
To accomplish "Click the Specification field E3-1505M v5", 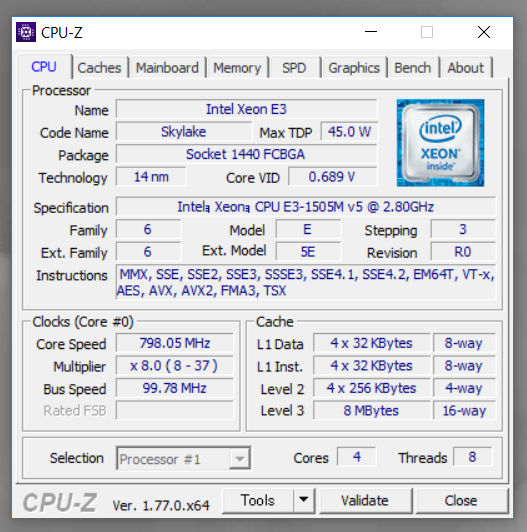I will click(306, 207).
